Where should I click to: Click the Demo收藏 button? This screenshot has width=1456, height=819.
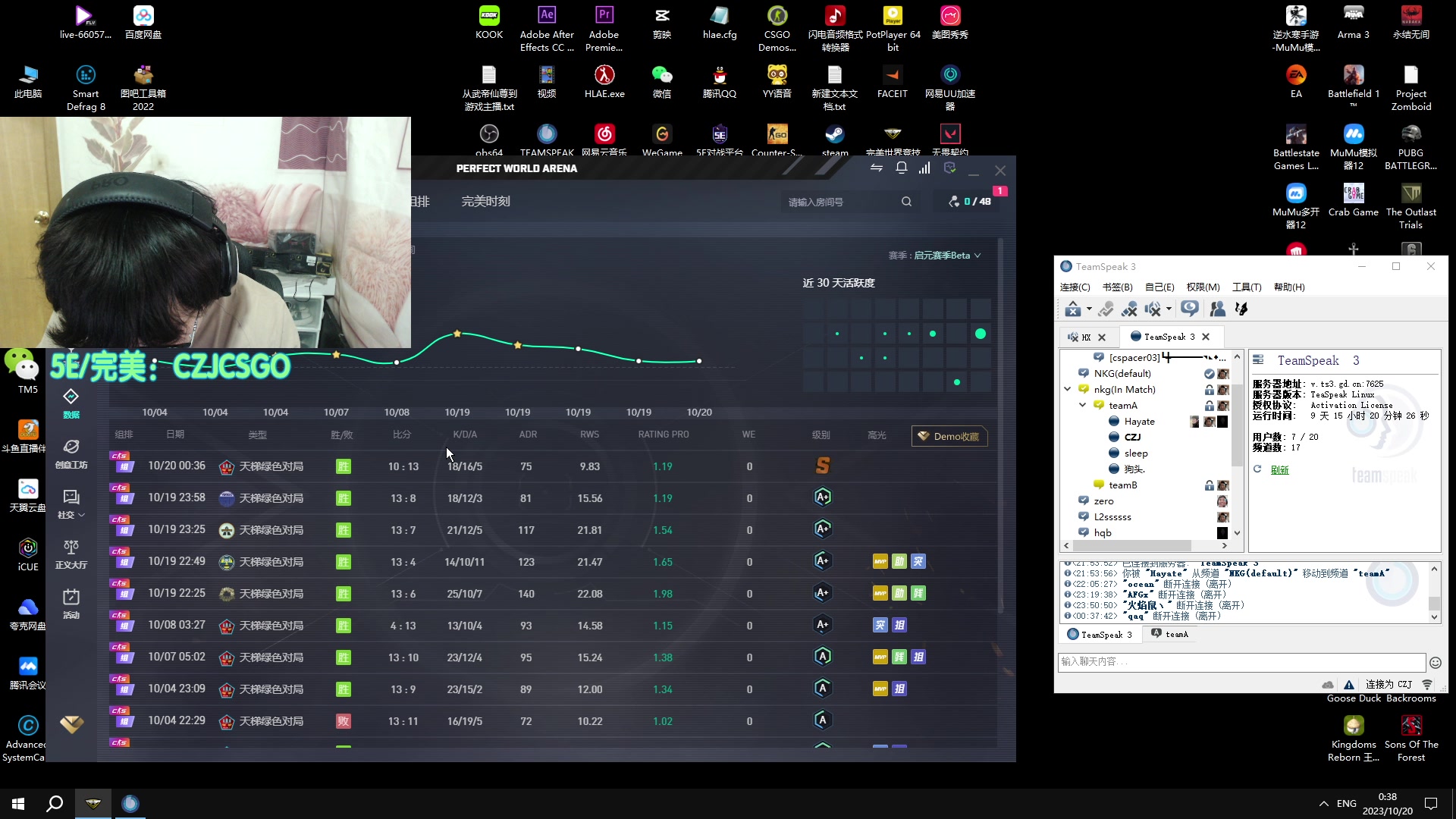pyautogui.click(x=949, y=436)
